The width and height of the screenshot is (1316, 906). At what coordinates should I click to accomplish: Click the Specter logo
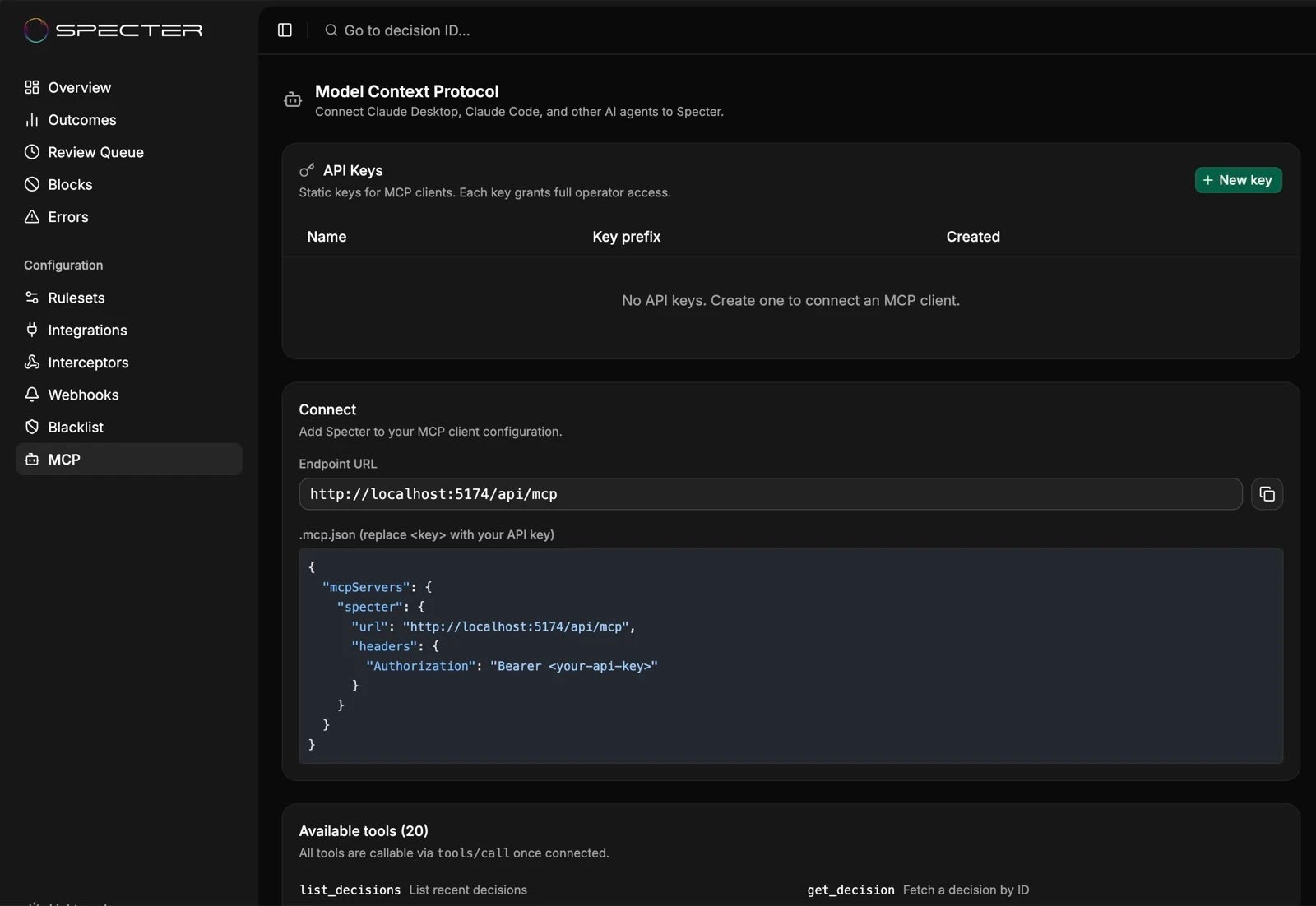[113, 30]
